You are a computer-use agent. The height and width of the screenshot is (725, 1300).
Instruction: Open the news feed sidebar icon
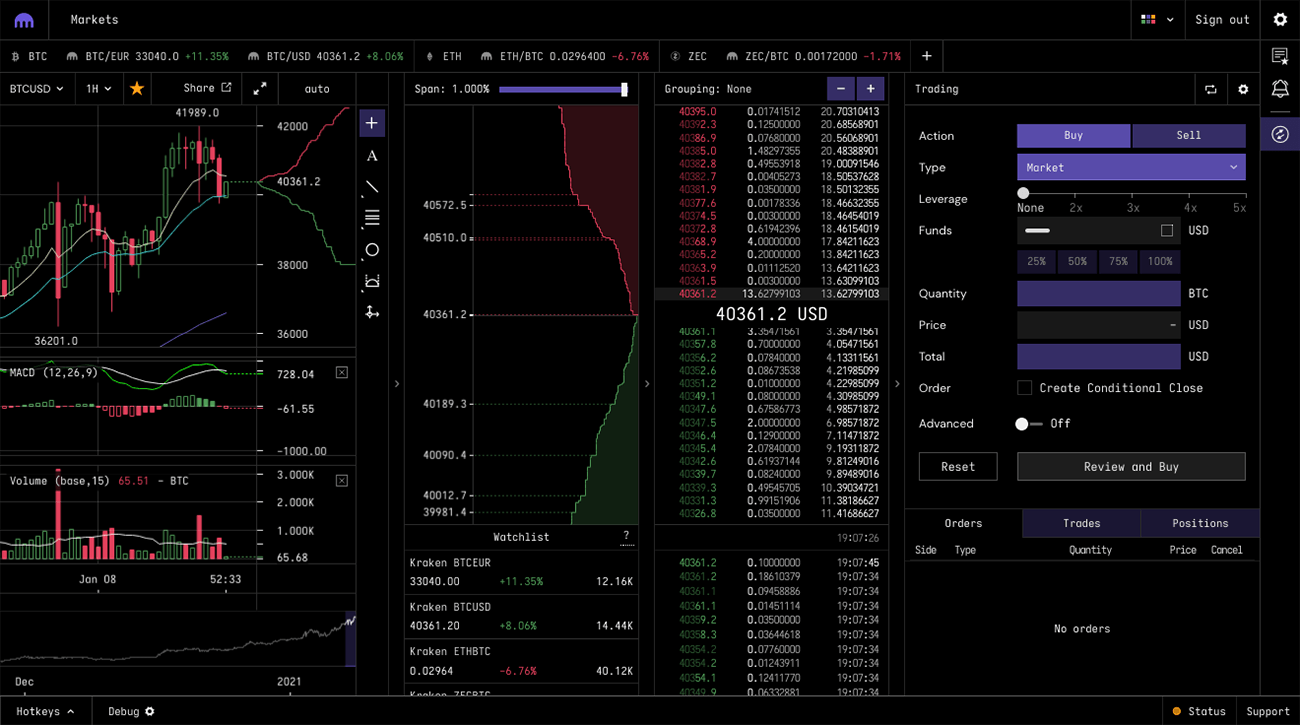point(1280,56)
